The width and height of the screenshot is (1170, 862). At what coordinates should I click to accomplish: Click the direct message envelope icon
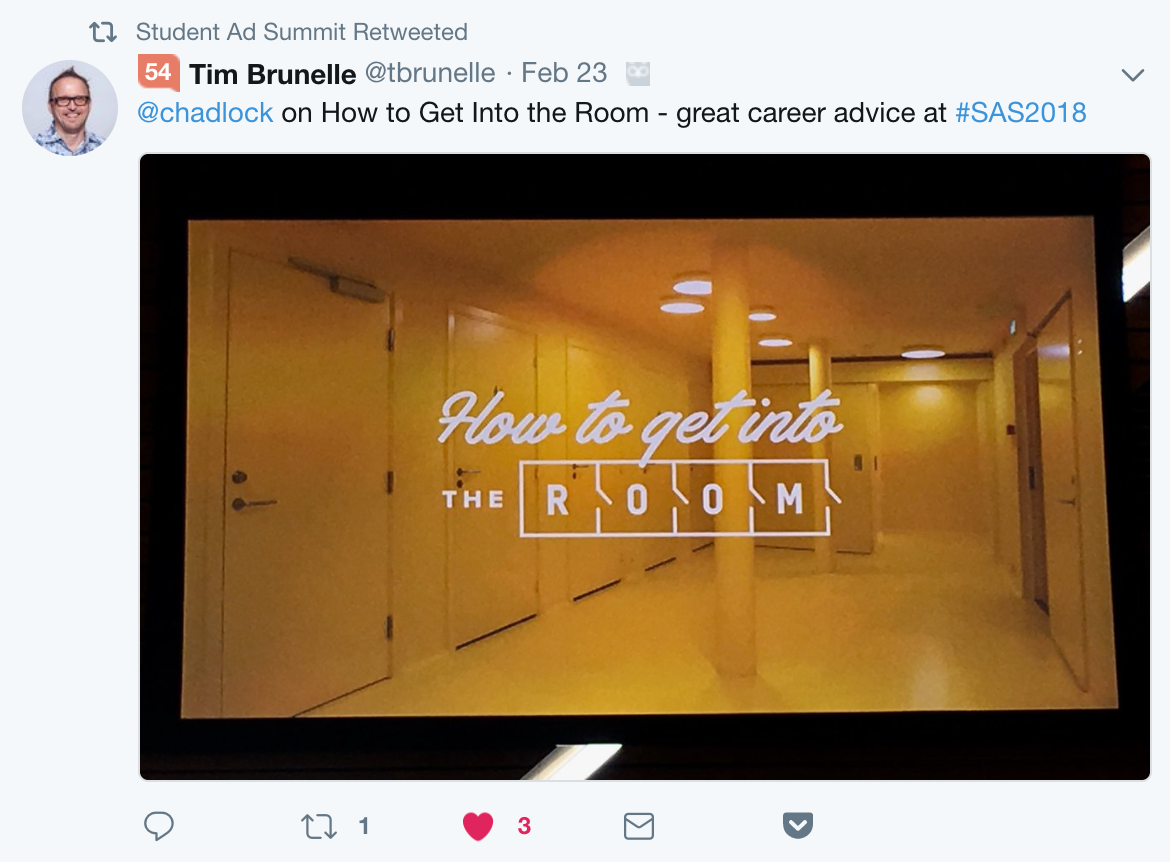[x=639, y=826]
